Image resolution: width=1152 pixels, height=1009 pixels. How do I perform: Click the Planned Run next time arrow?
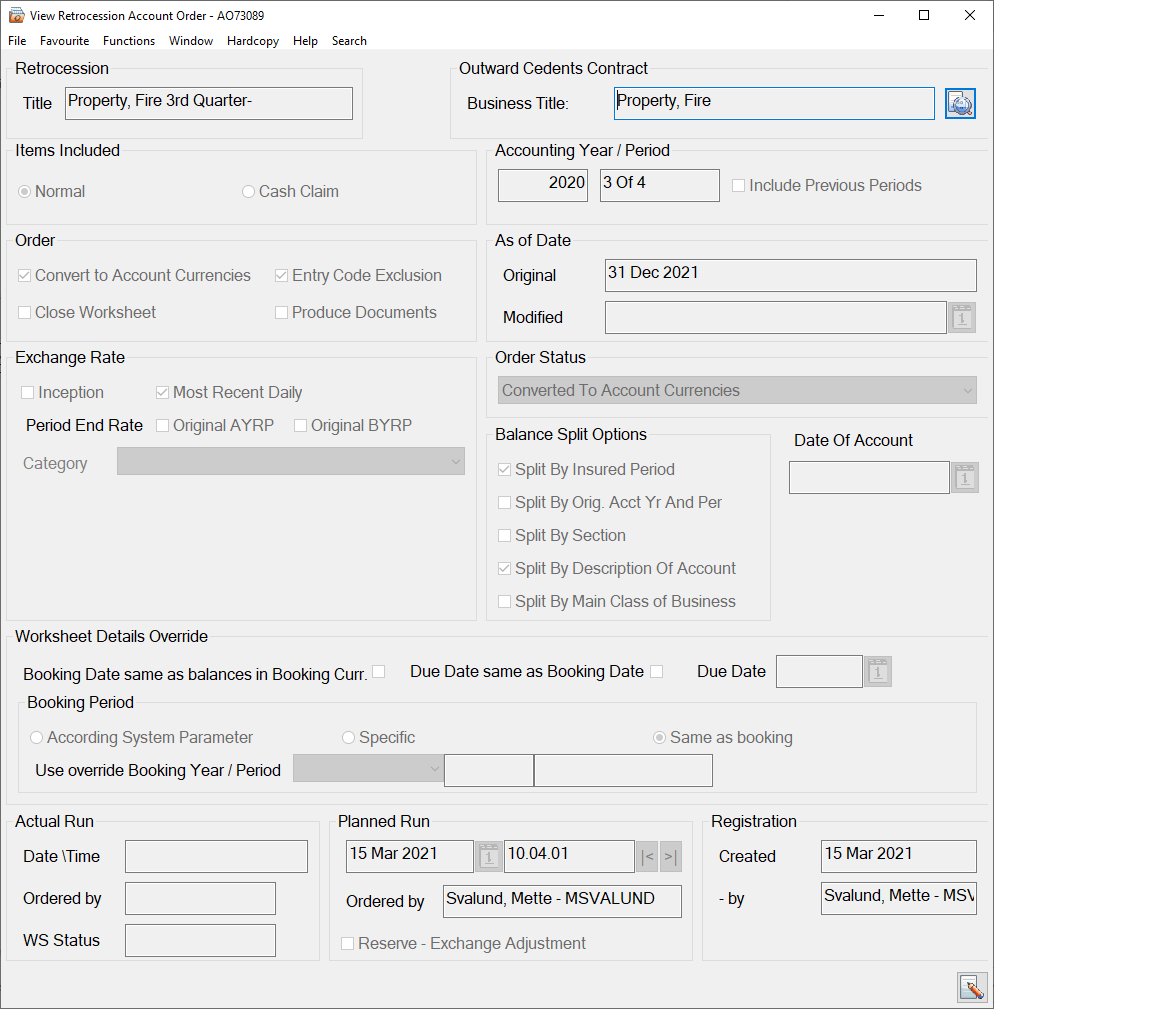(x=670, y=856)
